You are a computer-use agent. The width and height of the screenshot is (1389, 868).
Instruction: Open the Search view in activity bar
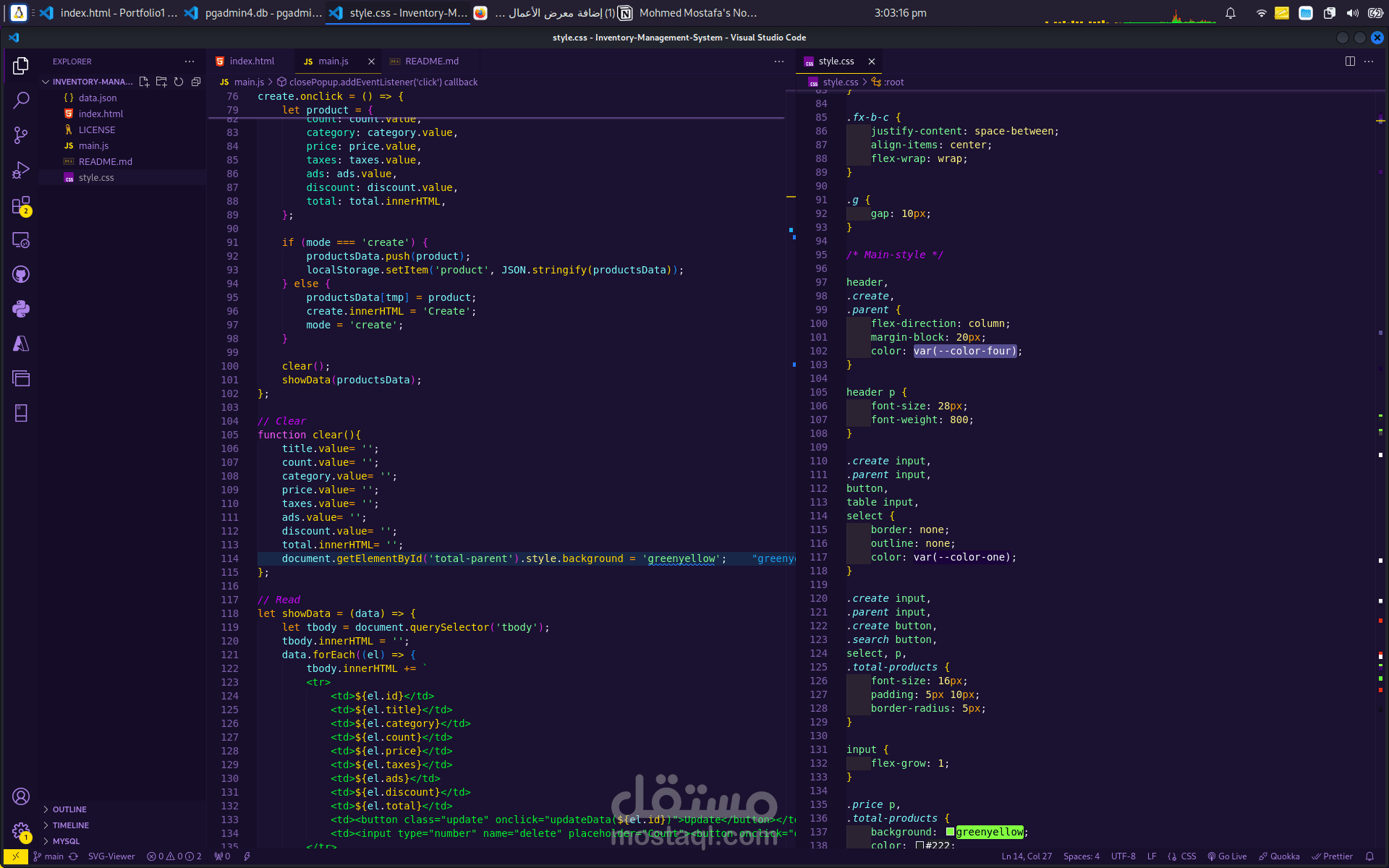point(21,100)
